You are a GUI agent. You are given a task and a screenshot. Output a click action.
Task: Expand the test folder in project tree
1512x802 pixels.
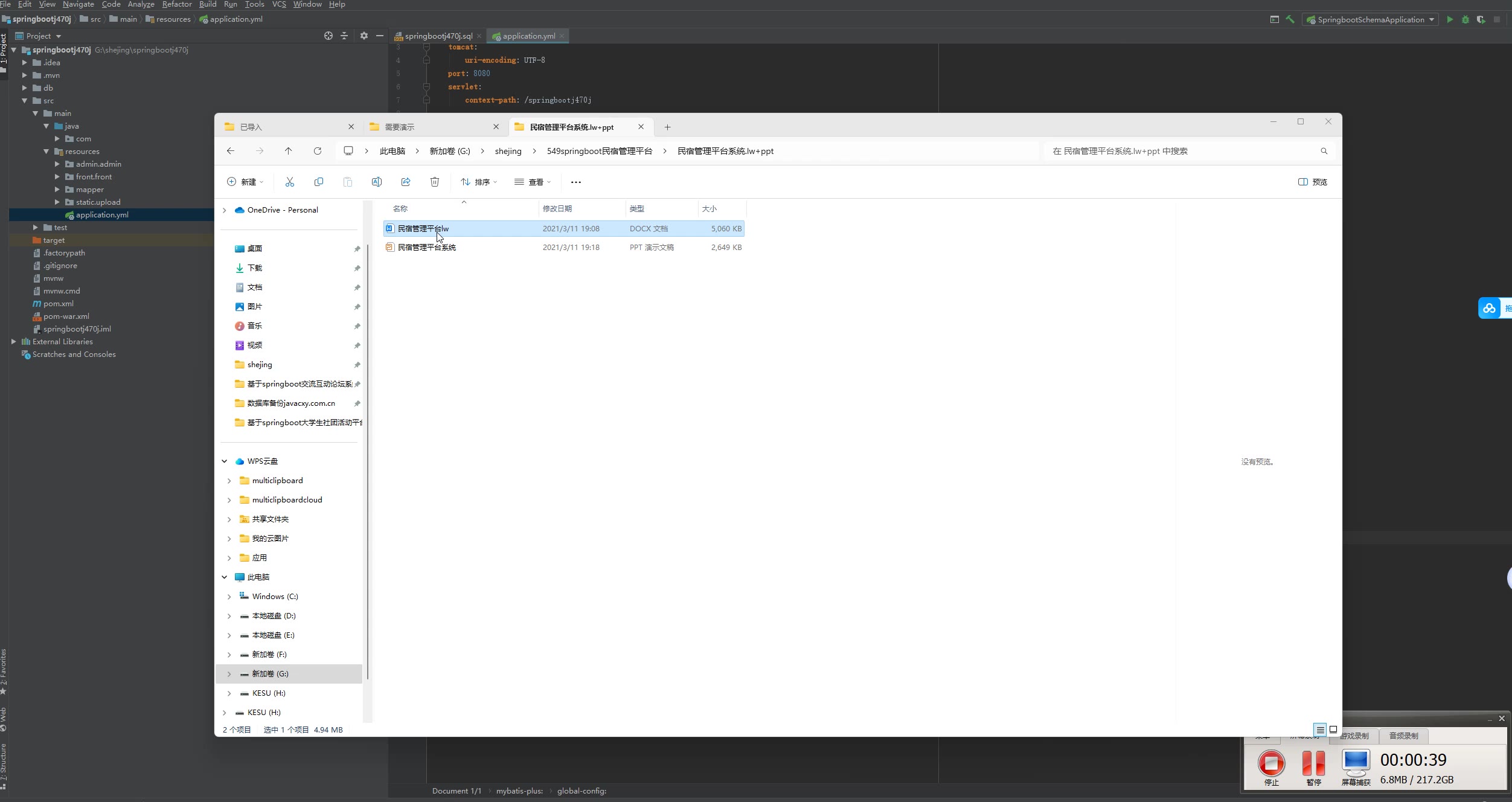pos(35,228)
